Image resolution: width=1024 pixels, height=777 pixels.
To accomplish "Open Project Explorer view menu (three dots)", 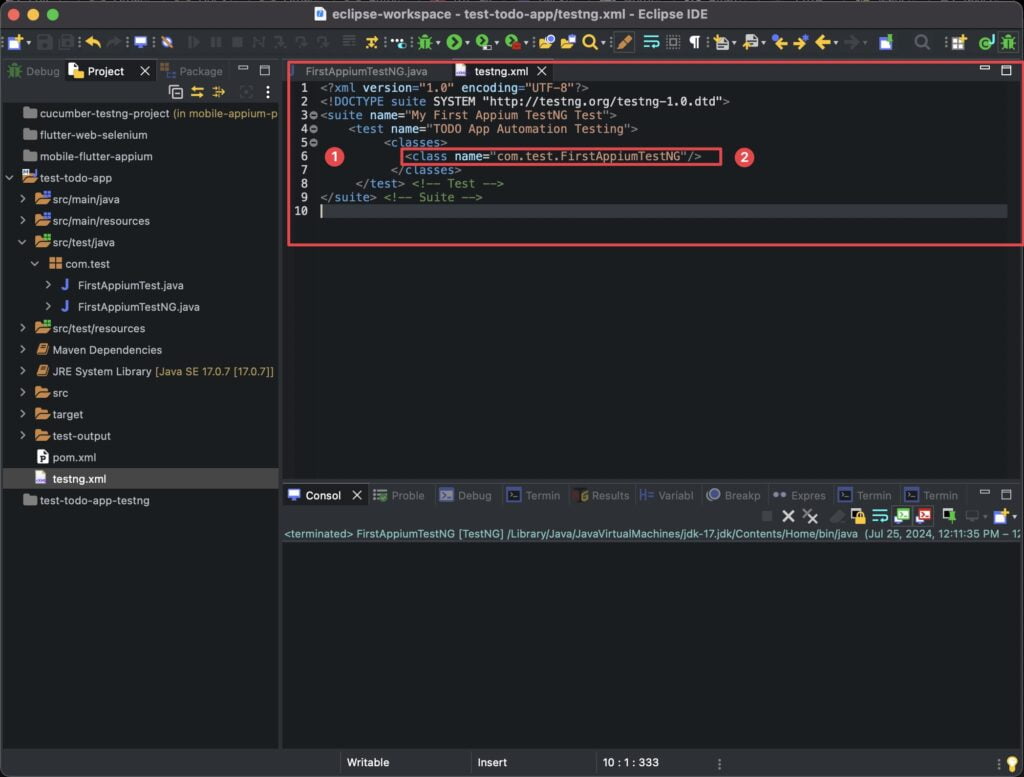I will click(268, 92).
